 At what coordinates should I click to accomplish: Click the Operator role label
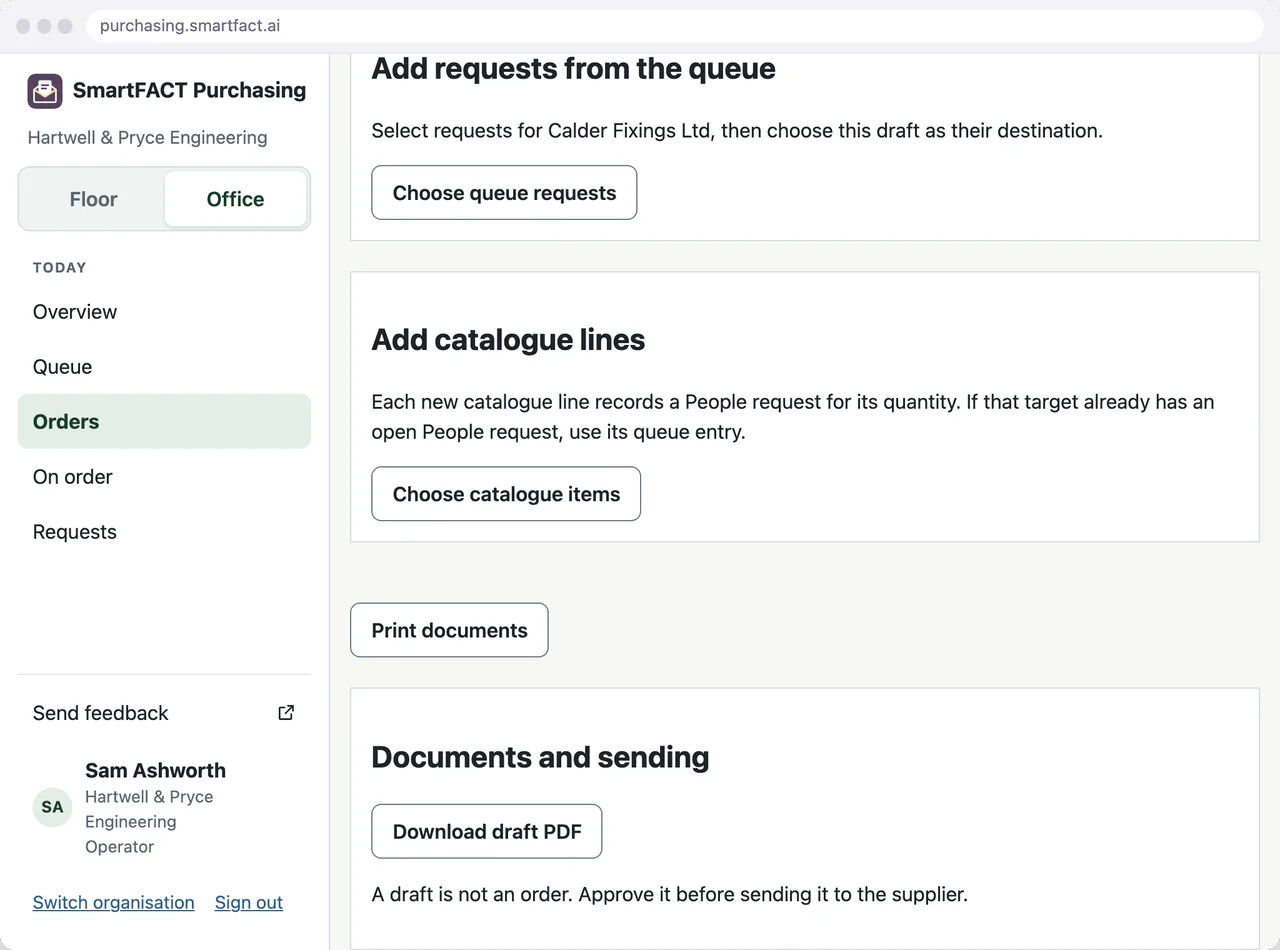[120, 847]
